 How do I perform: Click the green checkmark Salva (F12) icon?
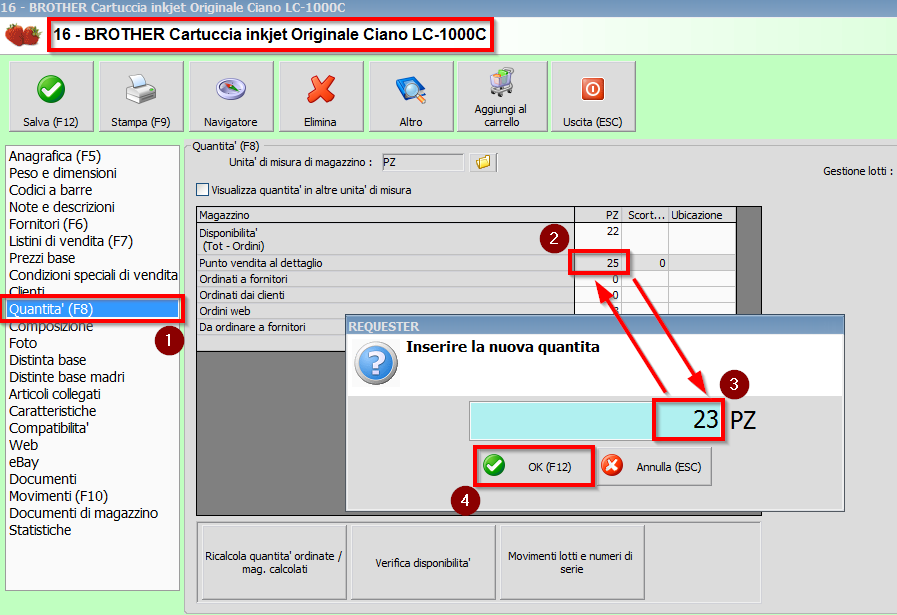point(51,90)
